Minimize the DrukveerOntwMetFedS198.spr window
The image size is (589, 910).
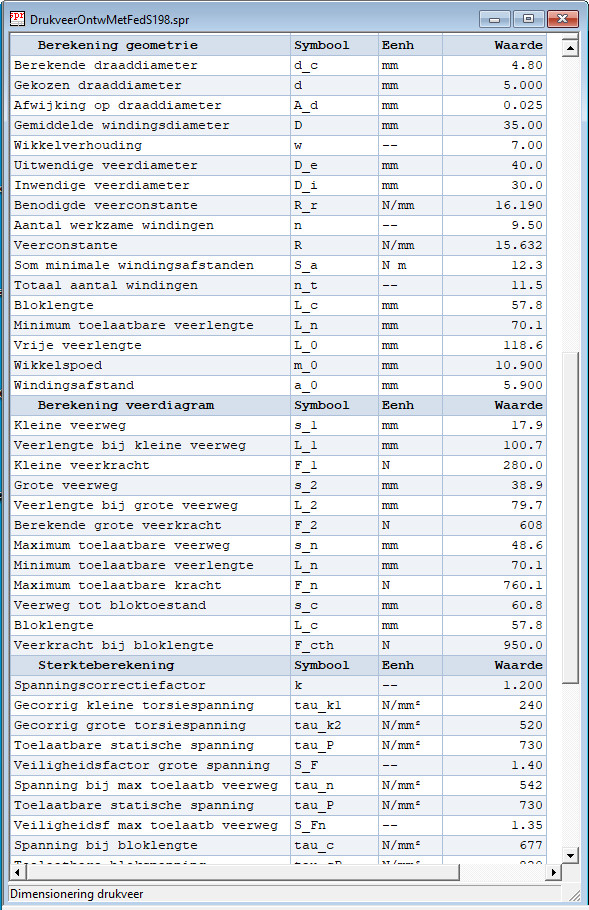point(494,19)
